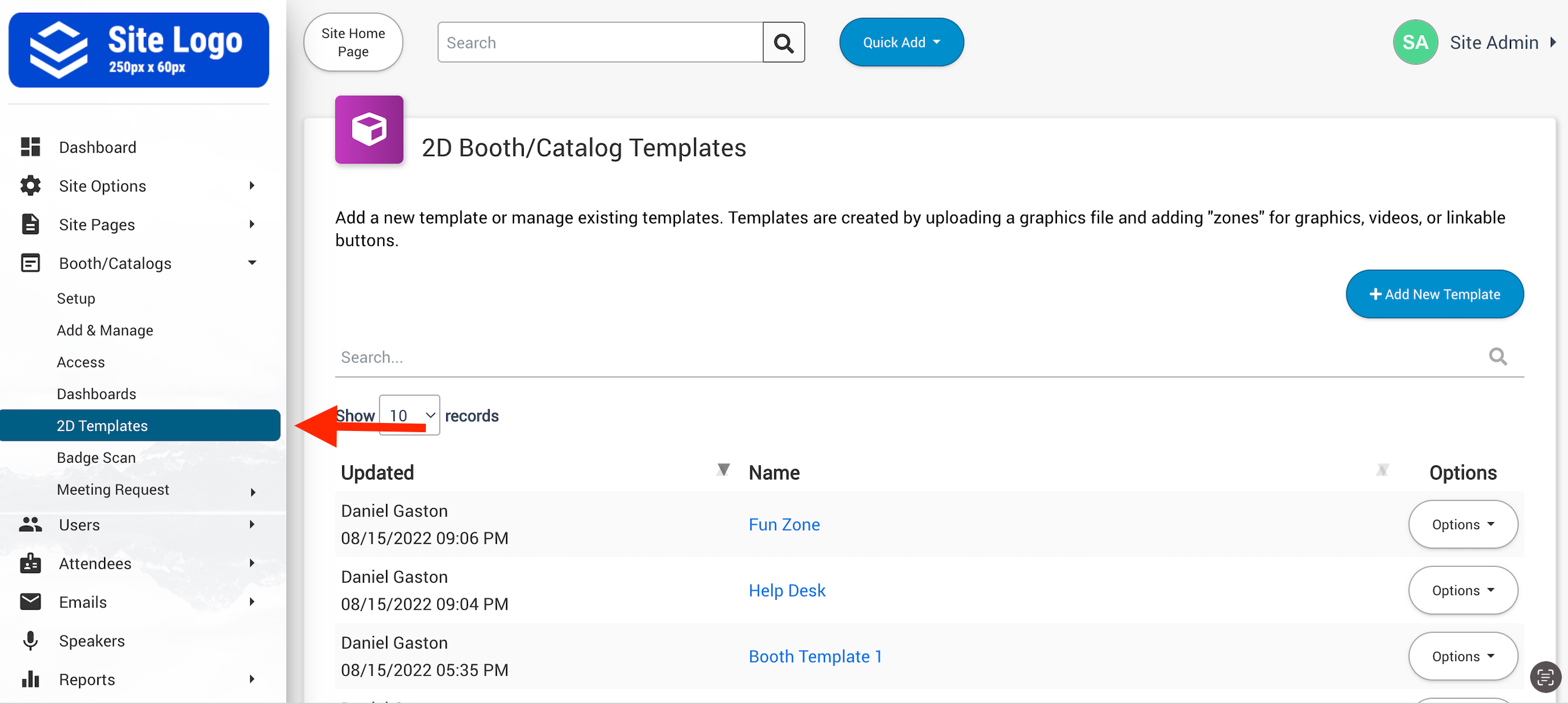Open the Show records count dropdown
The image size is (1568, 704).
409,415
